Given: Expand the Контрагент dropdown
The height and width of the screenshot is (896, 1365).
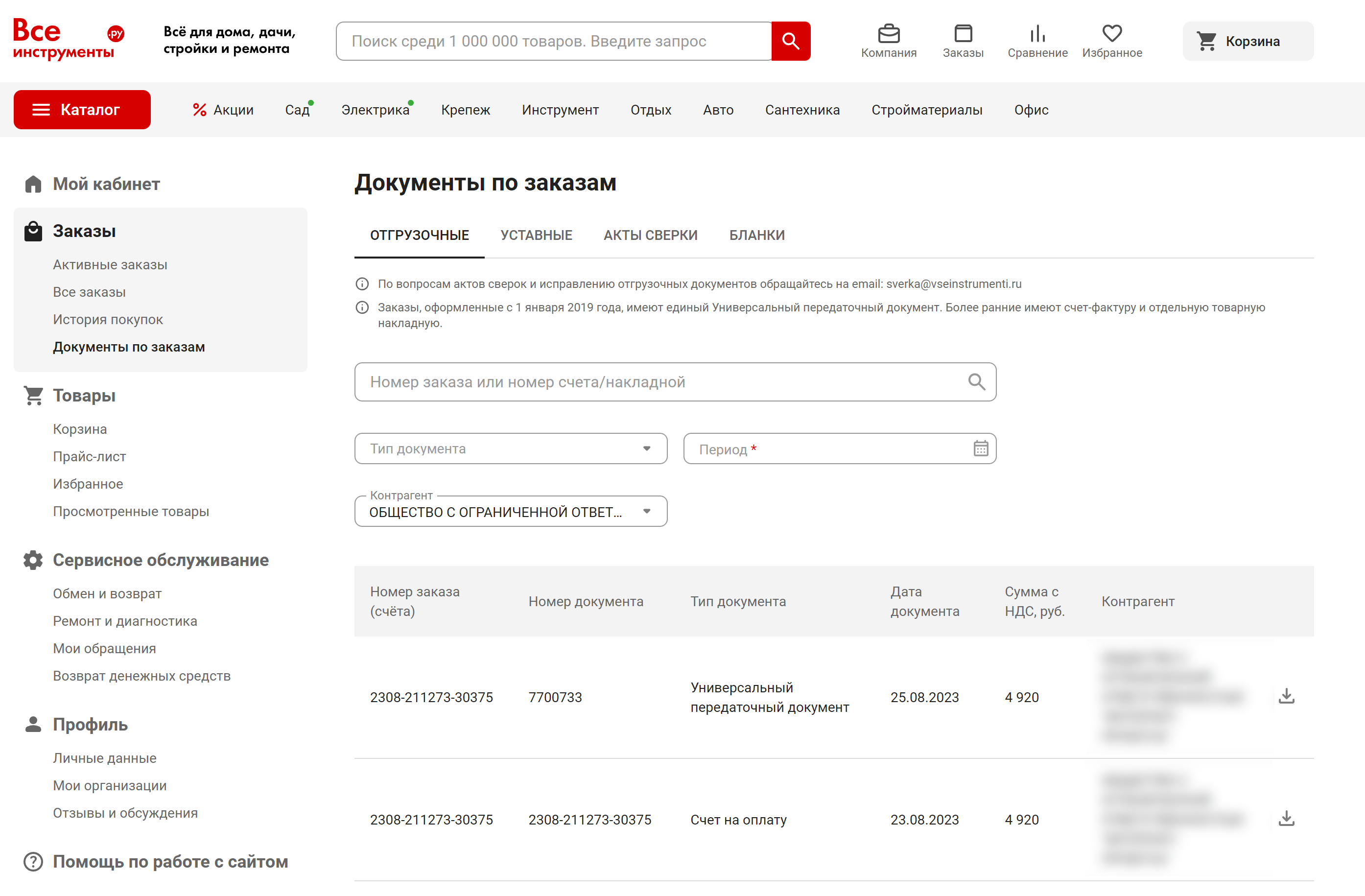Looking at the screenshot, I should click(511, 512).
